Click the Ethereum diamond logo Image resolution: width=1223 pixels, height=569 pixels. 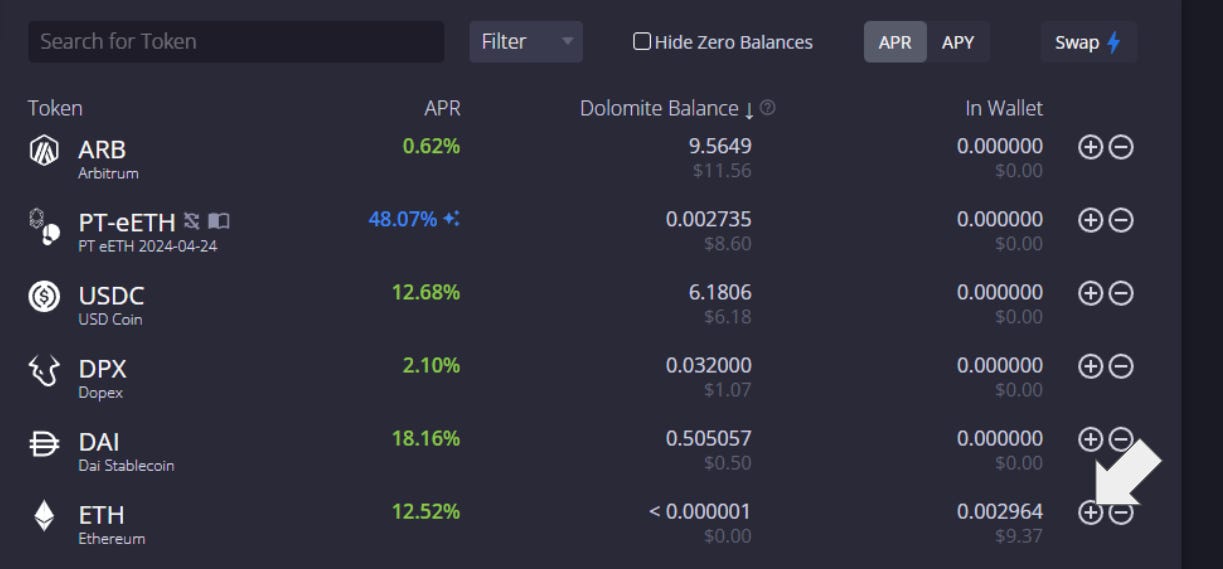[44, 516]
